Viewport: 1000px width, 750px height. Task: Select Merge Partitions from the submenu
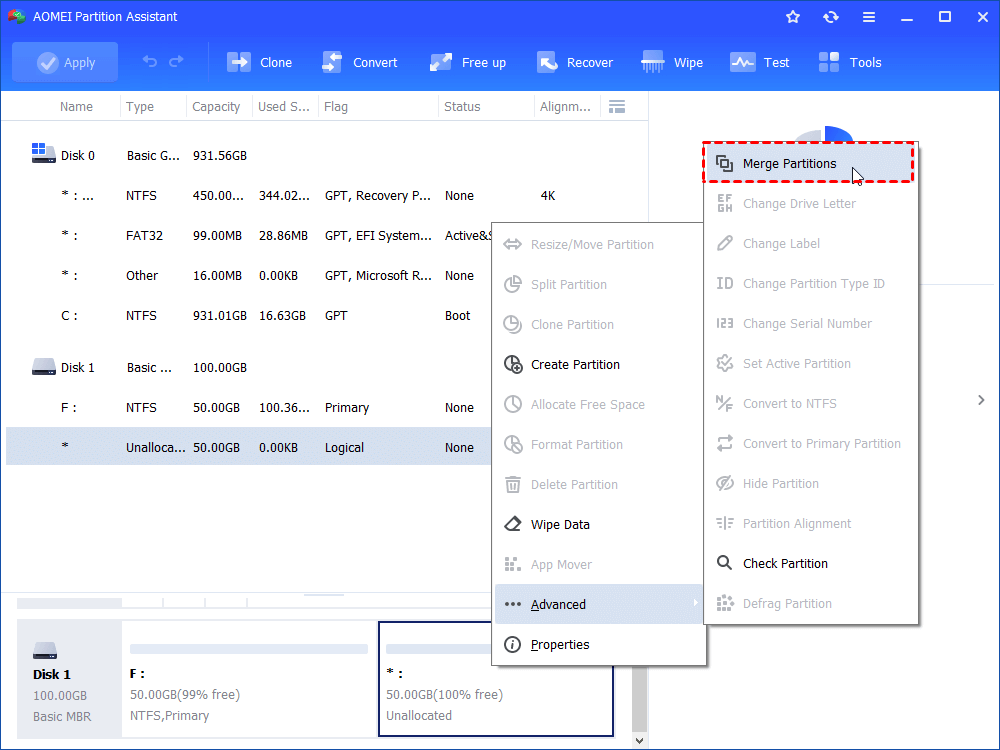[x=789, y=164]
